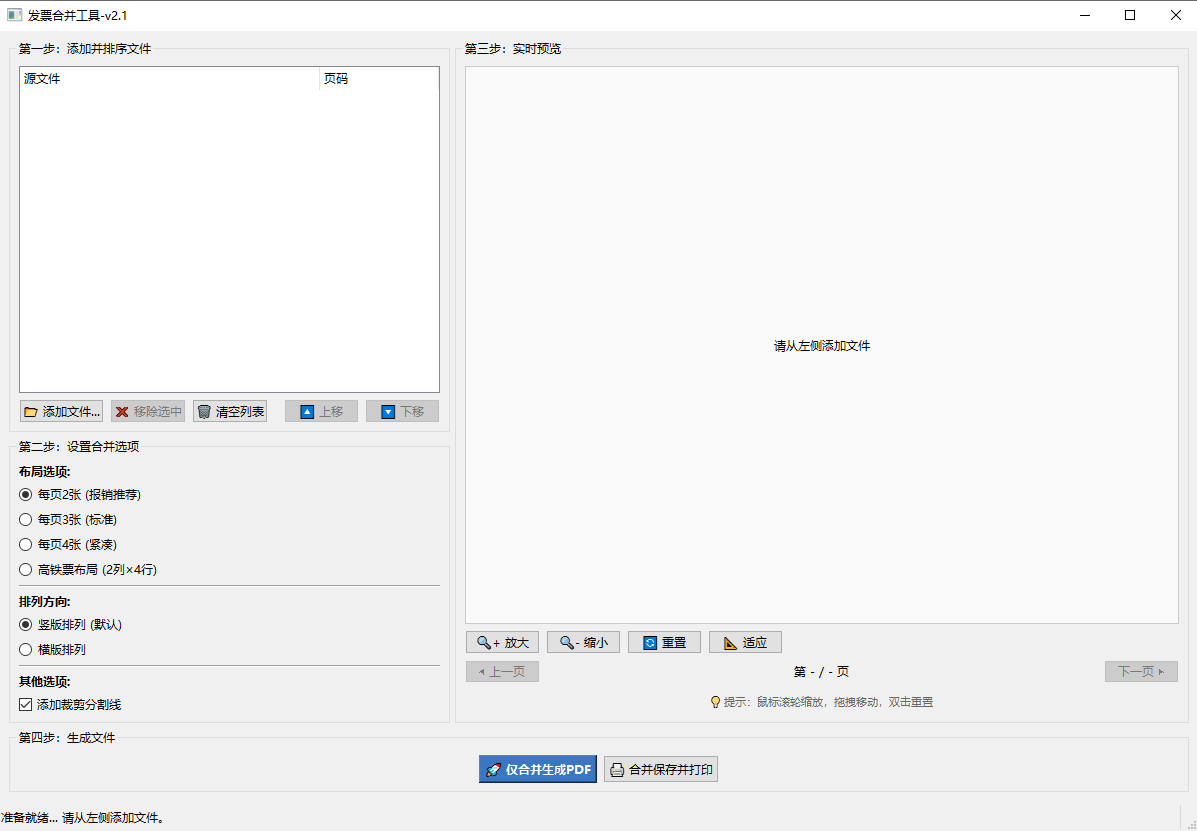This screenshot has height=831, width=1197.
Task: Click the 页码 column header
Action: coord(378,79)
